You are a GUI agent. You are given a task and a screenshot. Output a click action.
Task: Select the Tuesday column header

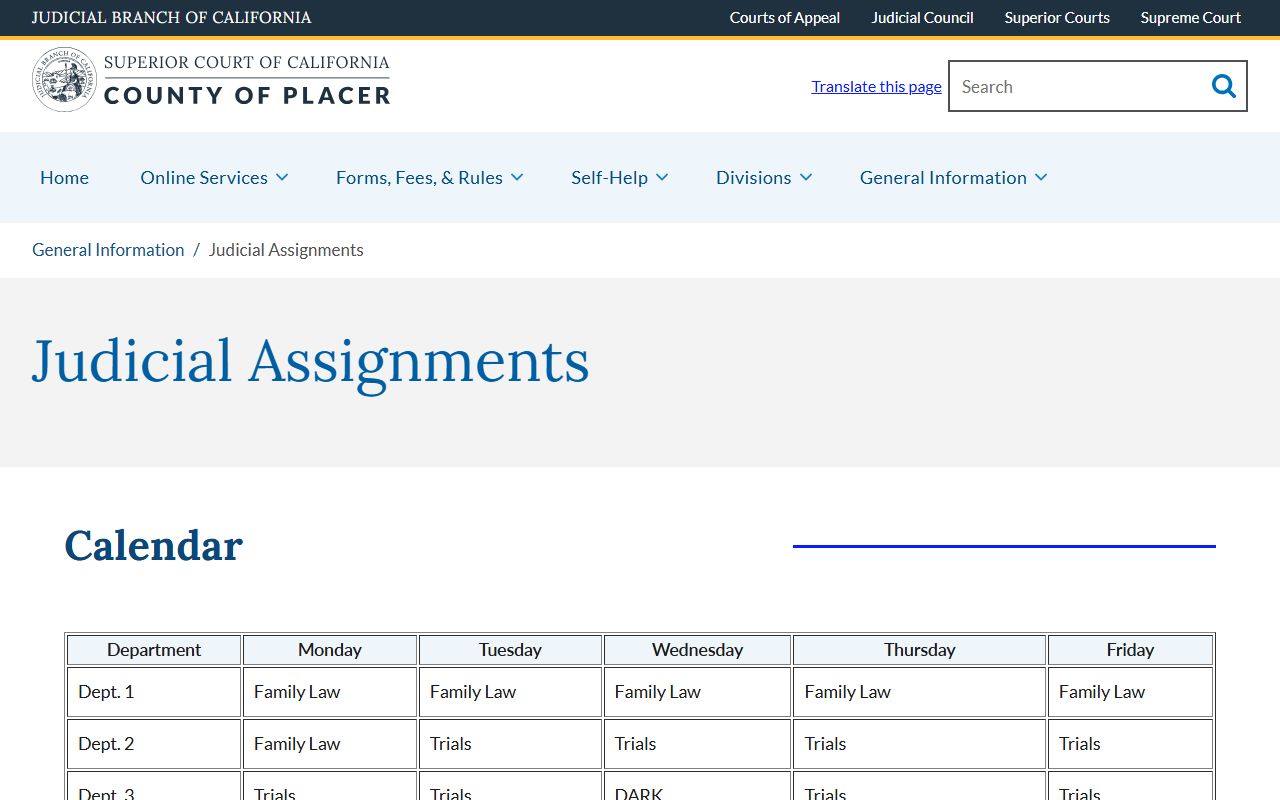(510, 650)
